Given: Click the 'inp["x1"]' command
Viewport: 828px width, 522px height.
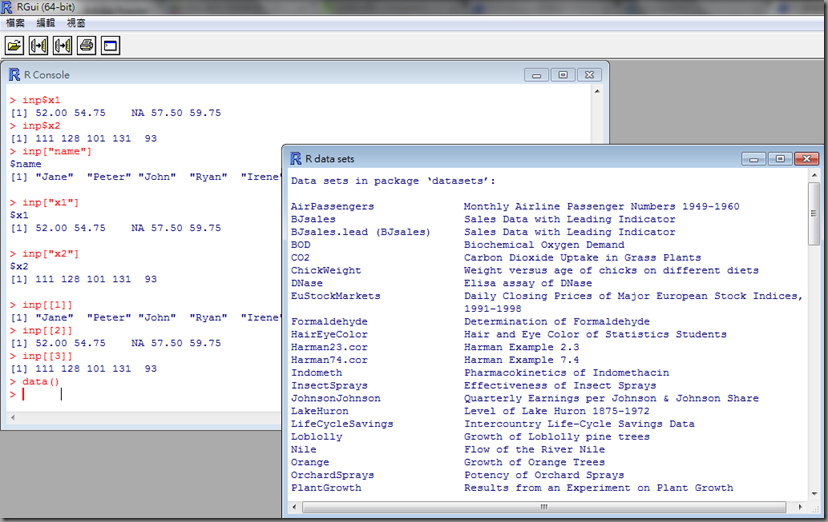Looking at the screenshot, I should click(50, 202).
